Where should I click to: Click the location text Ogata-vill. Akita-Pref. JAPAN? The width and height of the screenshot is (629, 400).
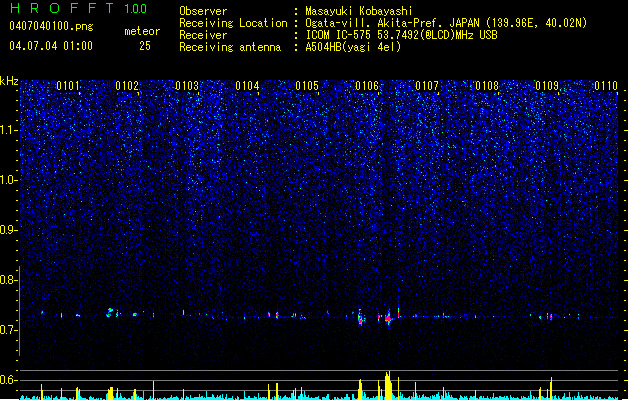tap(392, 23)
